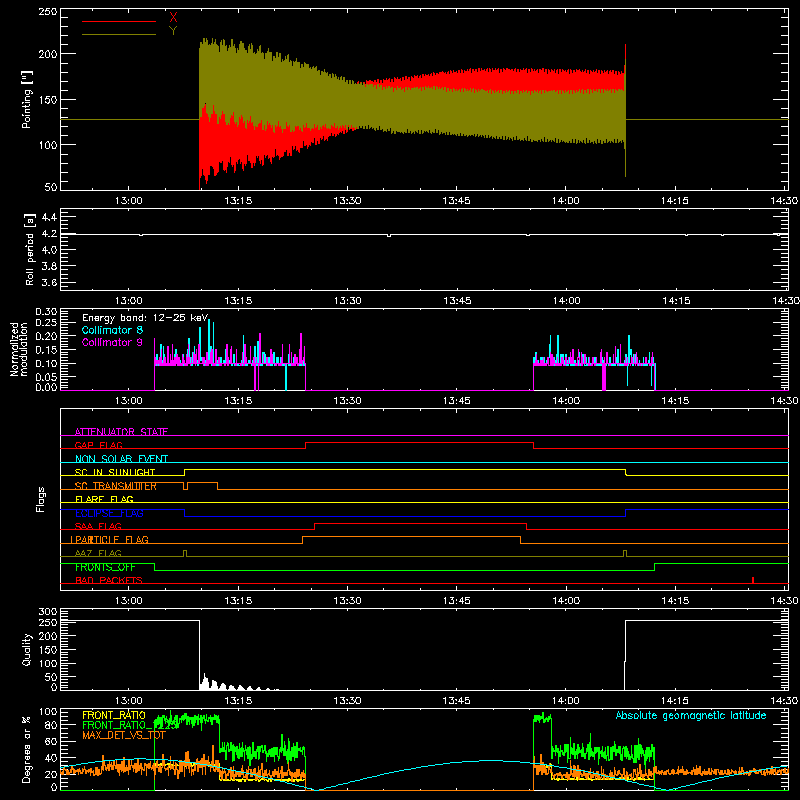Click the Pointing axis label
The width and height of the screenshot is (800, 800).
pyautogui.click(x=27, y=99)
